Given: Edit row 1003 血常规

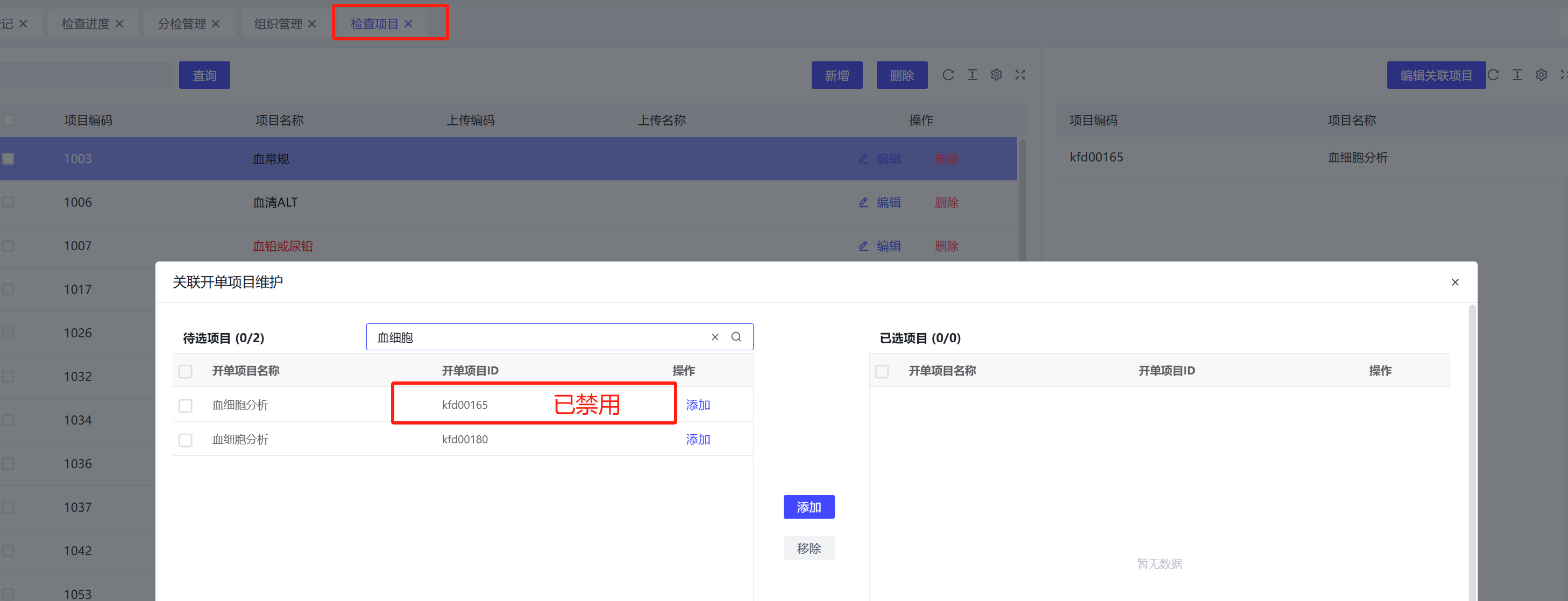Looking at the screenshot, I should coord(880,159).
